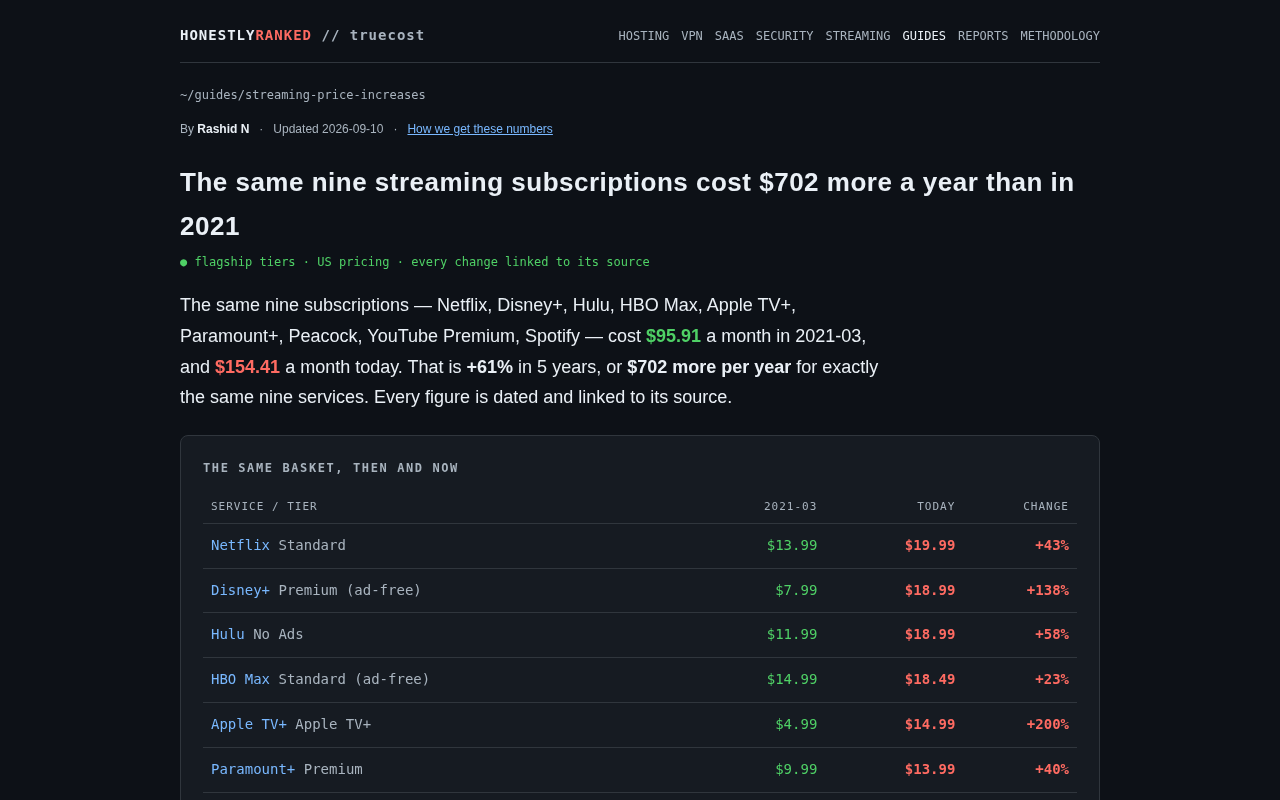This screenshot has height=800, width=1280.
Task: Click HBO Max change +23%
Action: (x=1052, y=679)
